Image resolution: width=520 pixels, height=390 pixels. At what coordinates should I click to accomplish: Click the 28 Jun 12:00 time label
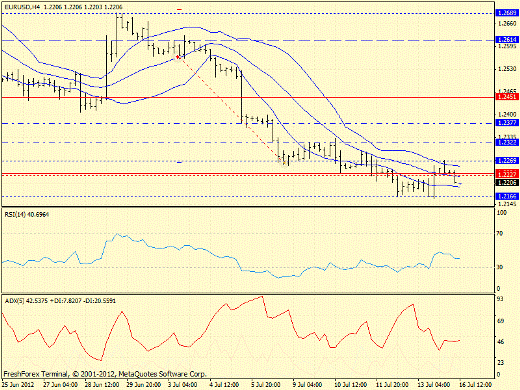102,385
